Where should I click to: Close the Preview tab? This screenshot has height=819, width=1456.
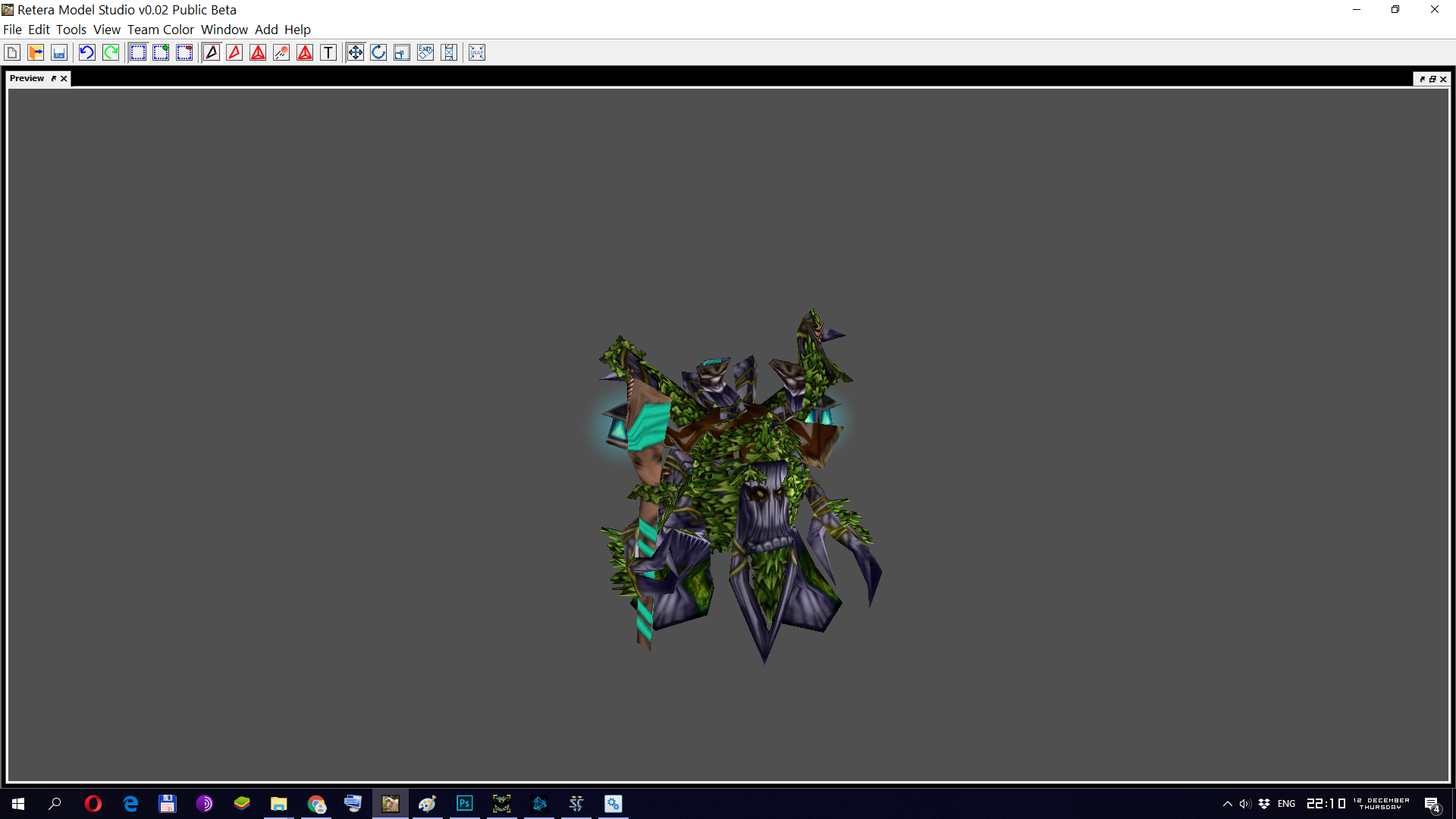[x=64, y=78]
